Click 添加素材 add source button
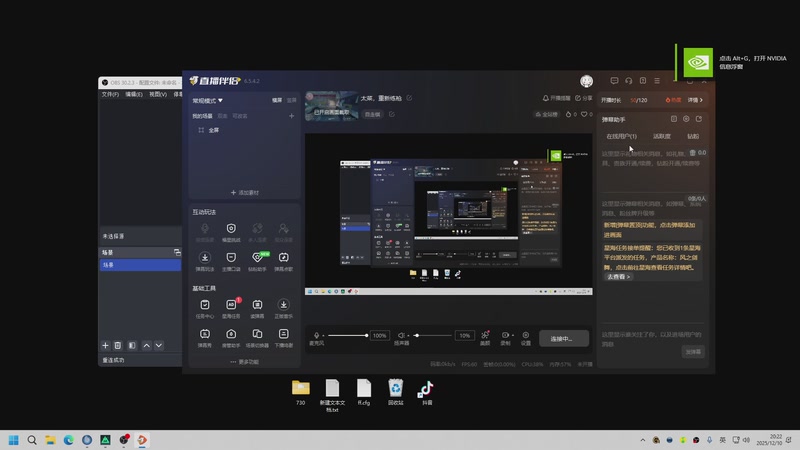The image size is (800, 450). [245, 192]
